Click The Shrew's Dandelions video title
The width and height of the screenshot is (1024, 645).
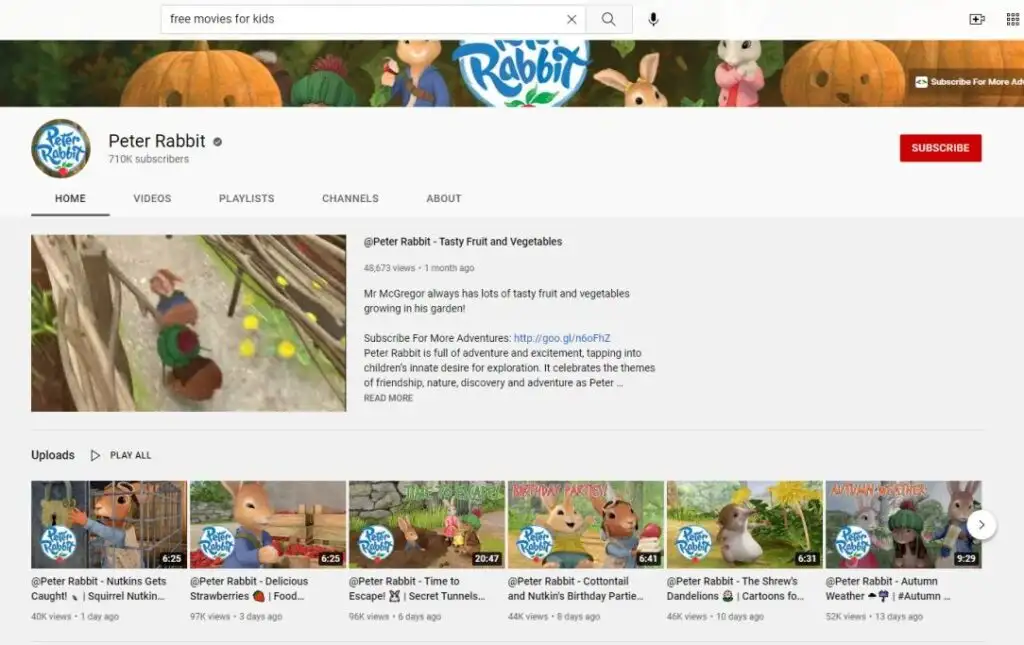tap(735, 588)
